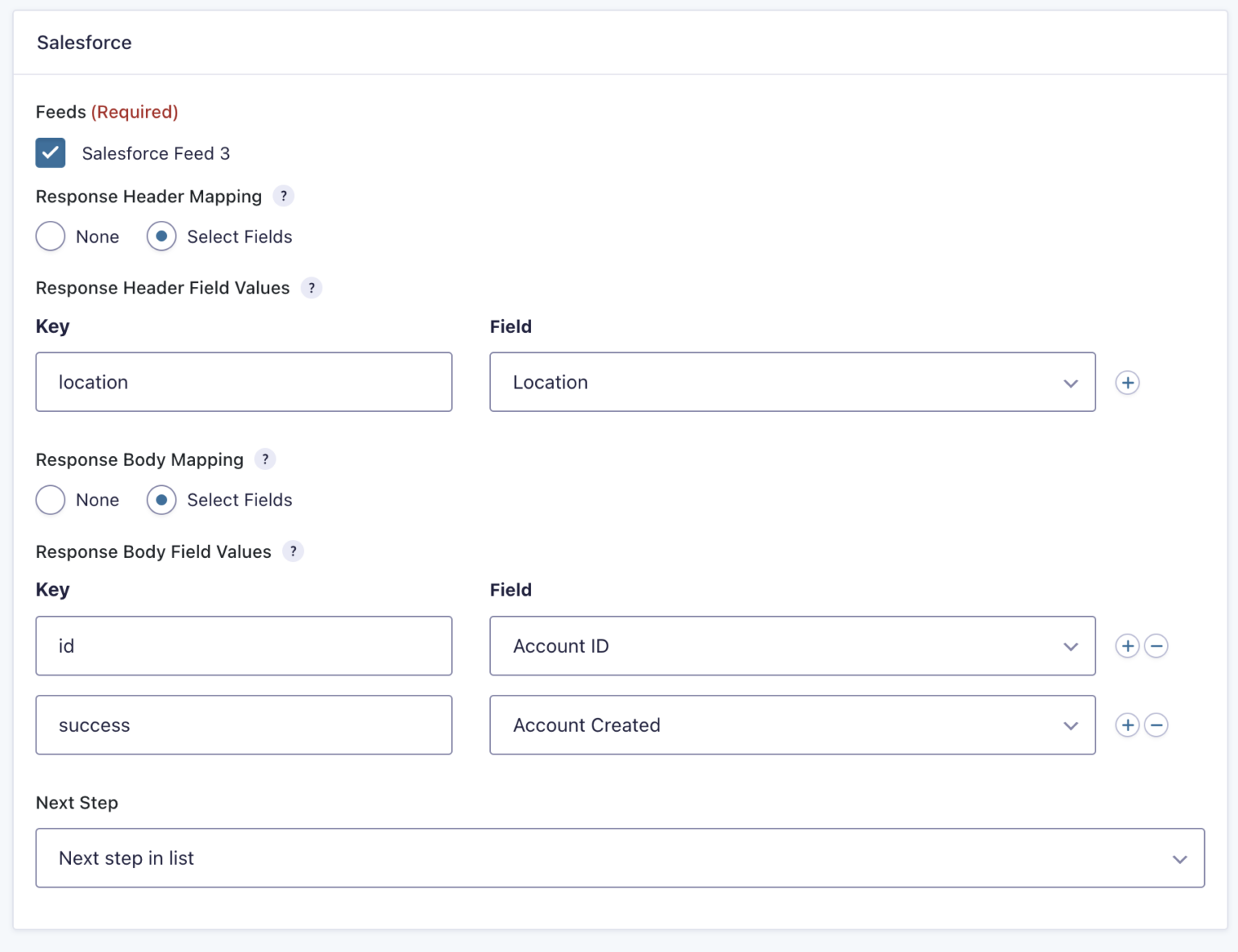Select None for Response Body Mapping
This screenshot has width=1238, height=952.
click(x=50, y=500)
